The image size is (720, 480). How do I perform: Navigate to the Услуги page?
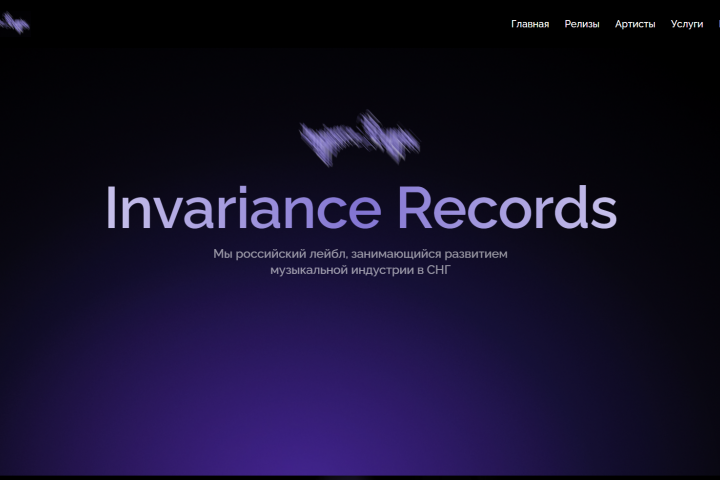click(x=686, y=24)
